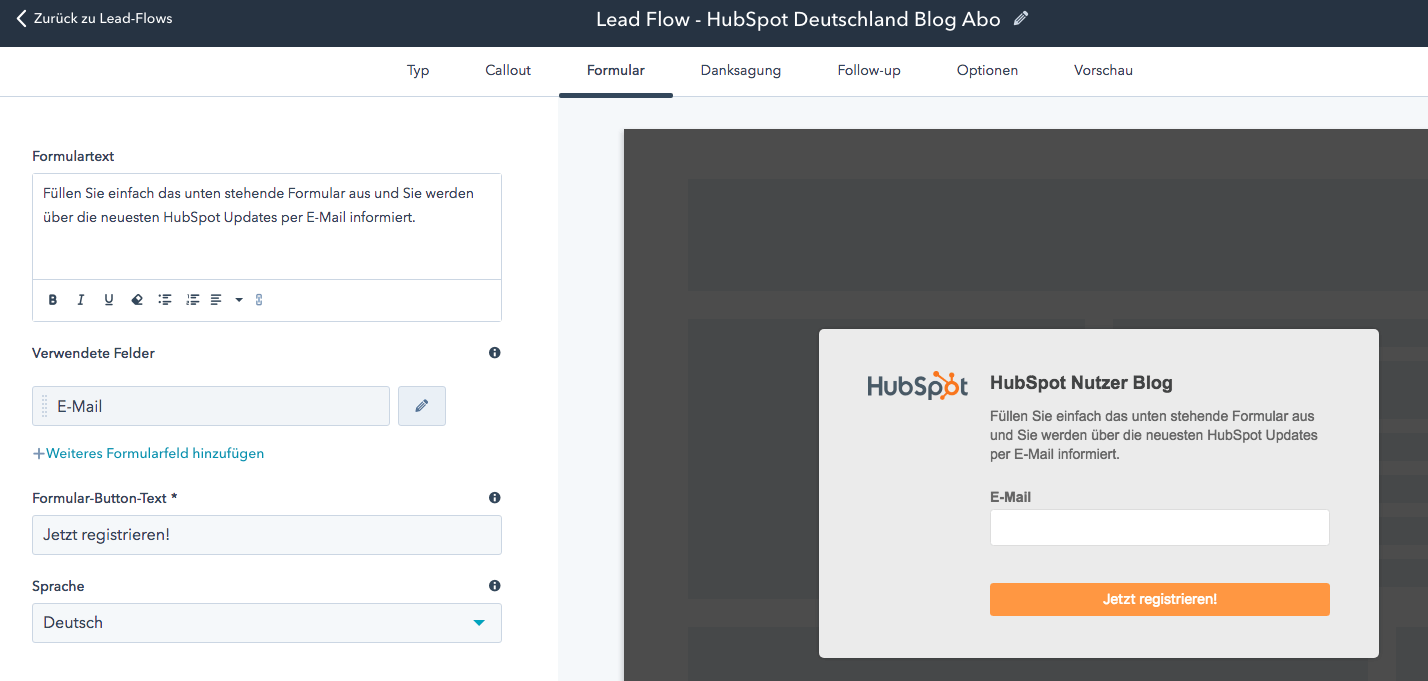Edit the E-Mail field with the pencil button
Image resolution: width=1428 pixels, height=681 pixels.
click(x=422, y=406)
